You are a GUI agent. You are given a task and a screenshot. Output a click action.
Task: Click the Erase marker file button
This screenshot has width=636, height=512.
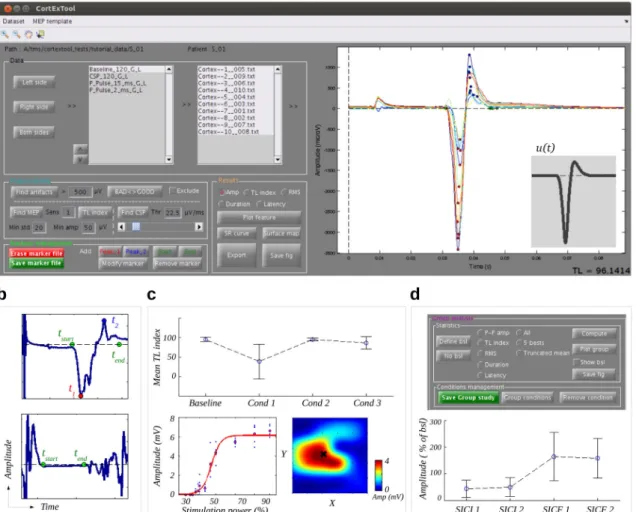36,253
